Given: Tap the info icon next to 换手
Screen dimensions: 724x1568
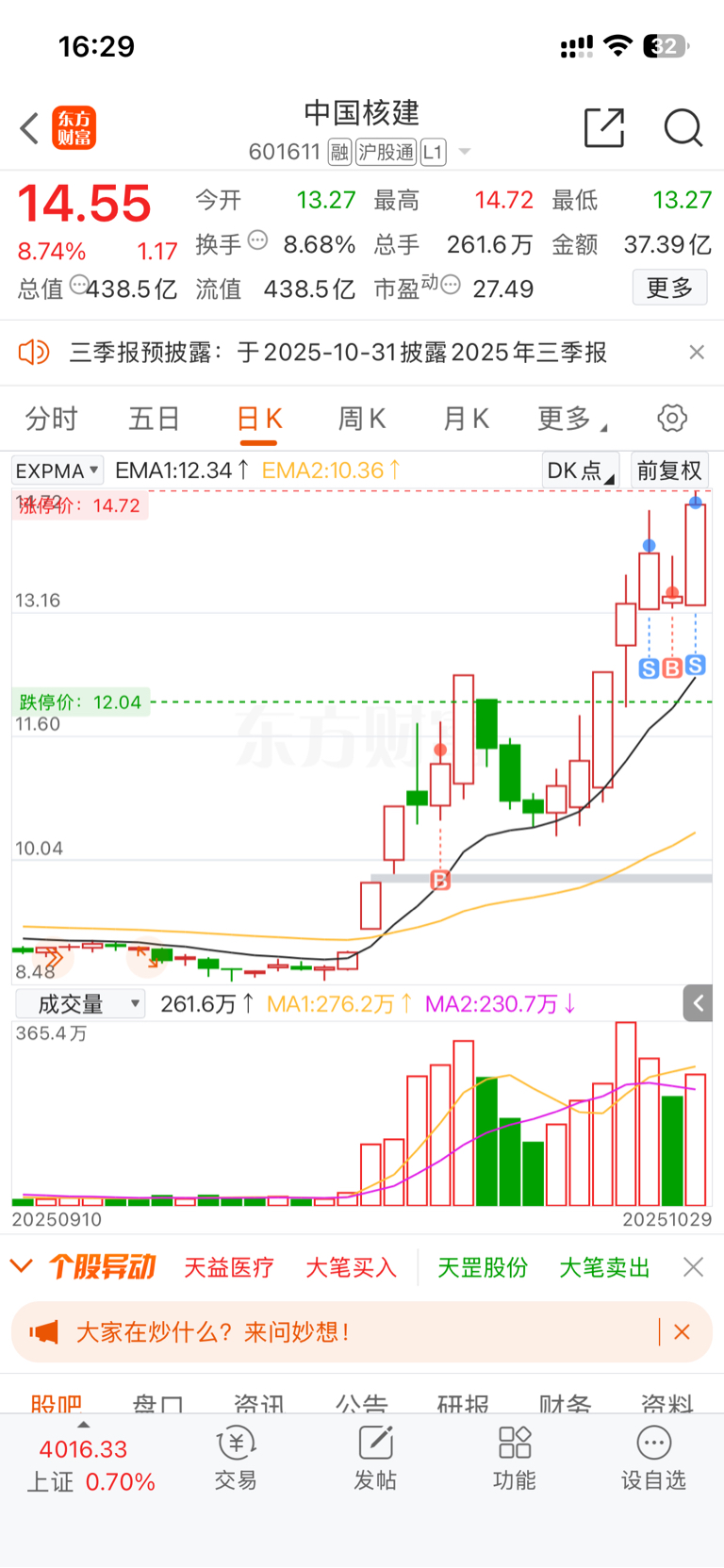Looking at the screenshot, I should pos(257,240).
